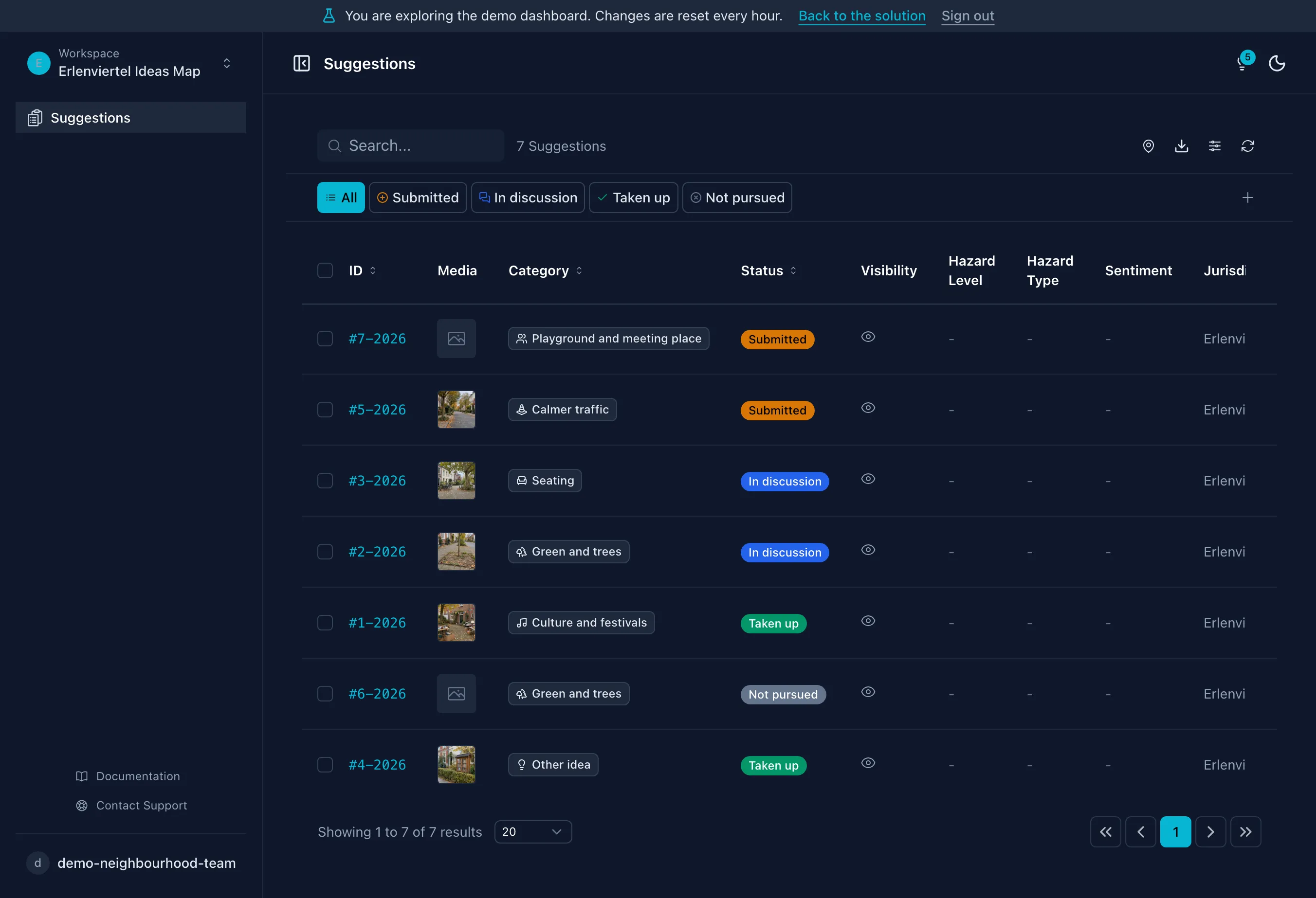Image resolution: width=1316 pixels, height=898 pixels.
Task: Focus the Search input field
Action: (411, 145)
